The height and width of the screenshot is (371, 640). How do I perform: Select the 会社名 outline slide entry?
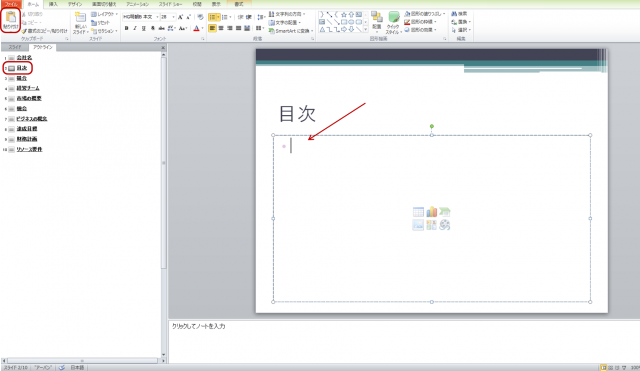pyautogui.click(x=24, y=58)
